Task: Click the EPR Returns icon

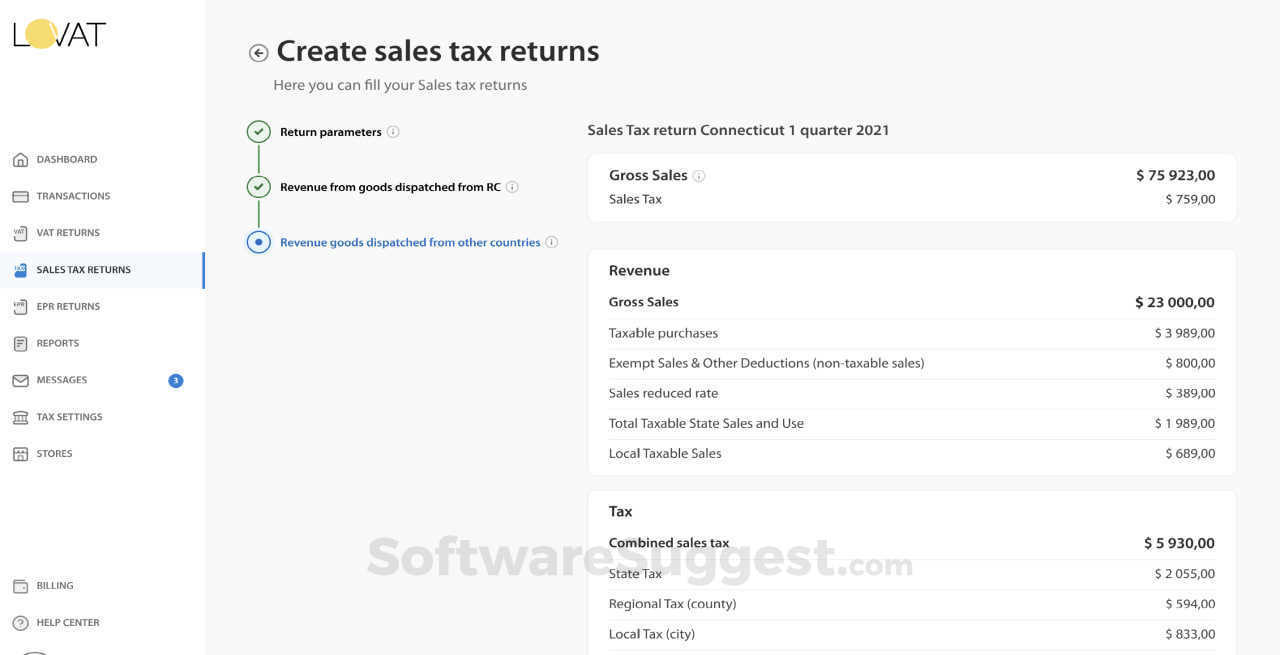Action: (20, 307)
